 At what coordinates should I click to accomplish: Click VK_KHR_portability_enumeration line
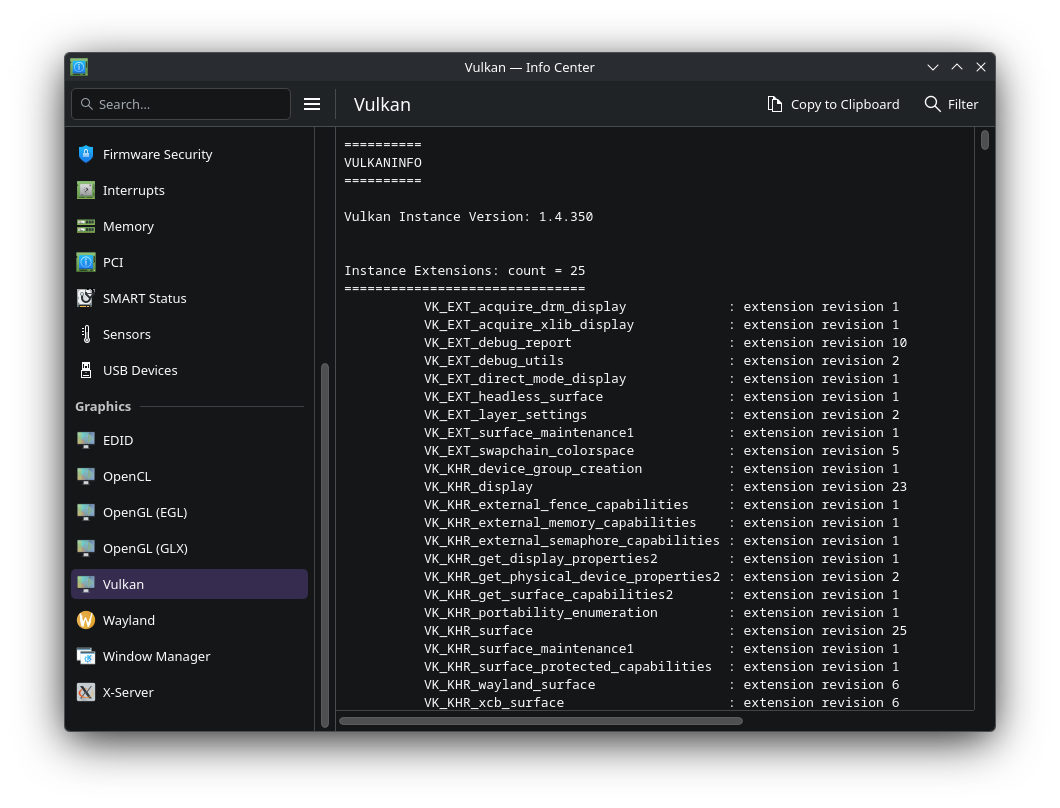click(661, 613)
